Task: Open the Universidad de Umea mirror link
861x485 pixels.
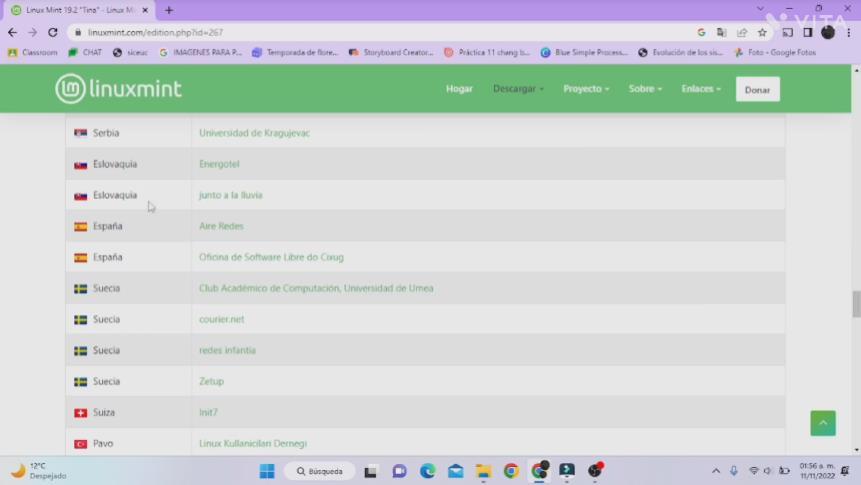Action: pyautogui.click(x=316, y=288)
